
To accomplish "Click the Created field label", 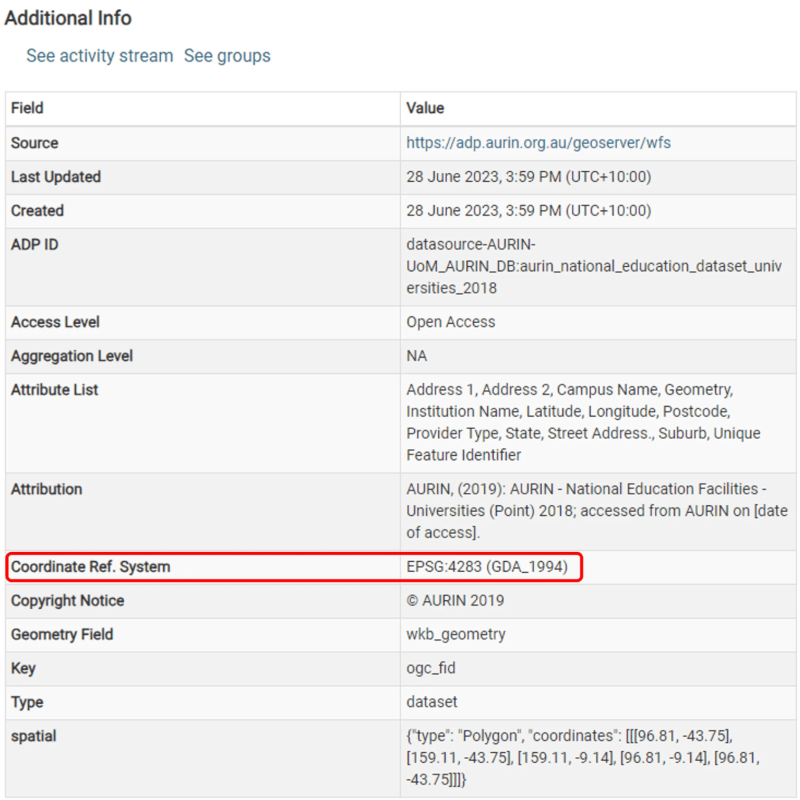I will pyautogui.click(x=37, y=211).
